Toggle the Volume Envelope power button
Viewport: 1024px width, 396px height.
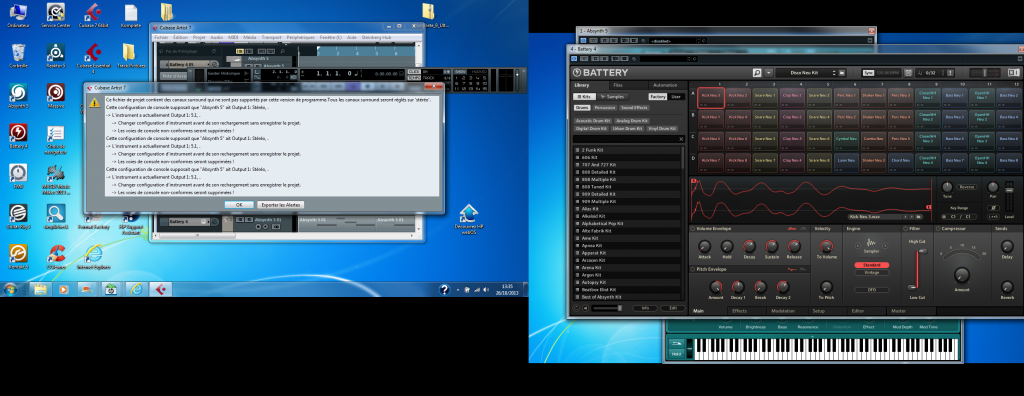point(693,229)
